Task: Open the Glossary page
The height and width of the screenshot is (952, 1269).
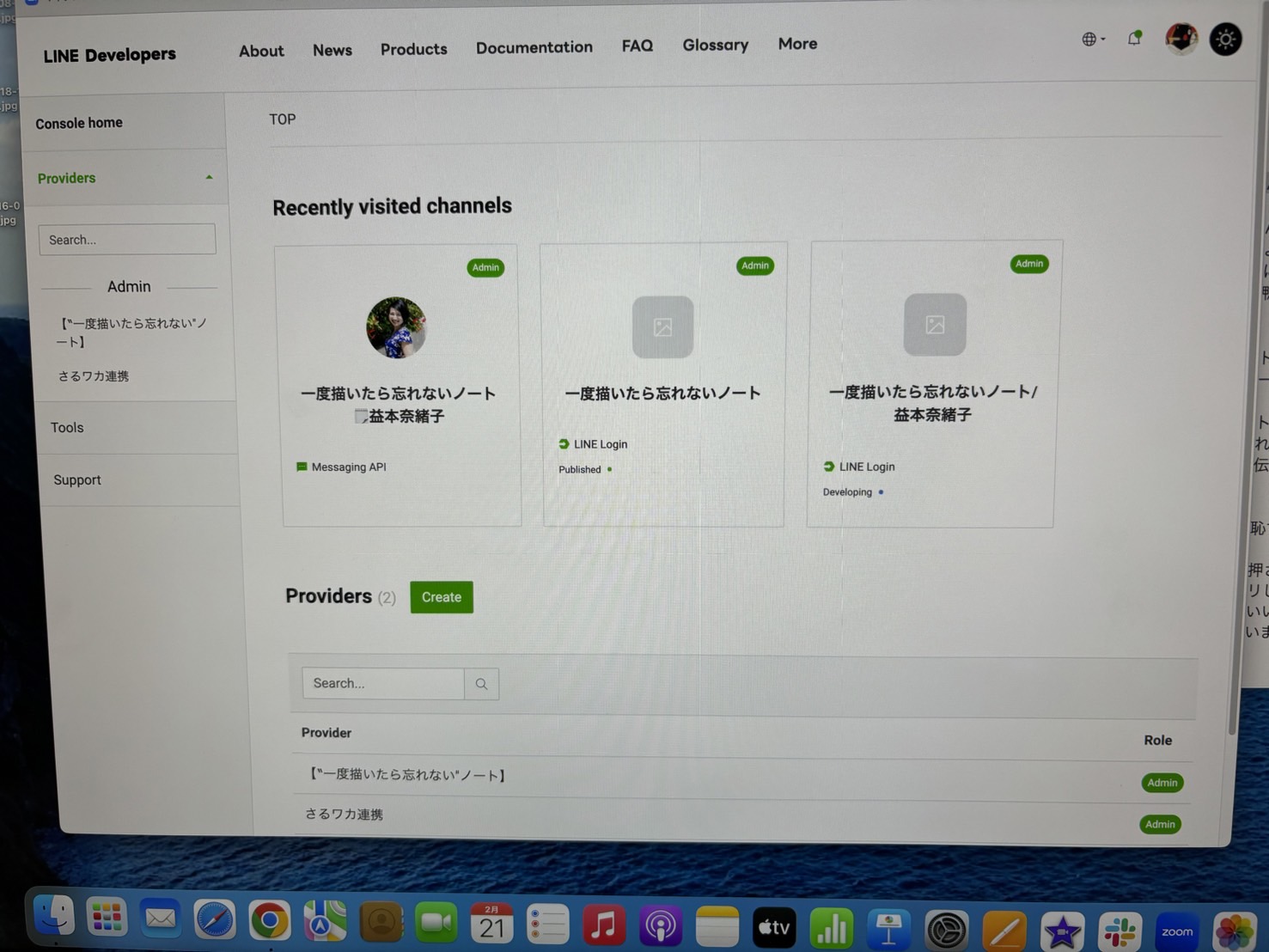Action: pos(715,45)
